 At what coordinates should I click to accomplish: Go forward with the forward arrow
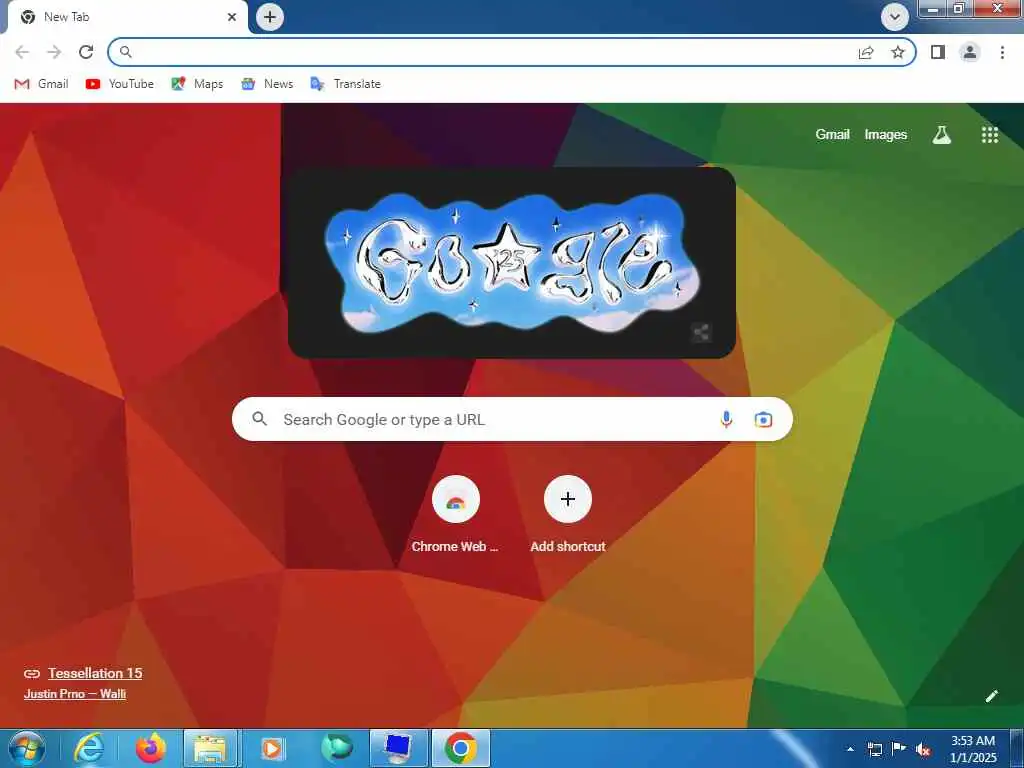(x=54, y=52)
